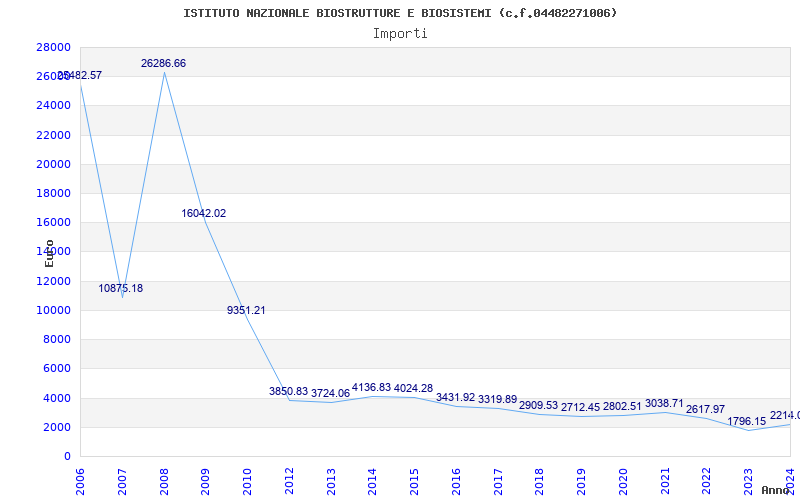Image resolution: width=800 pixels, height=500 pixels.
Task: Click the Euro y-axis title
Action: [x=49, y=253]
